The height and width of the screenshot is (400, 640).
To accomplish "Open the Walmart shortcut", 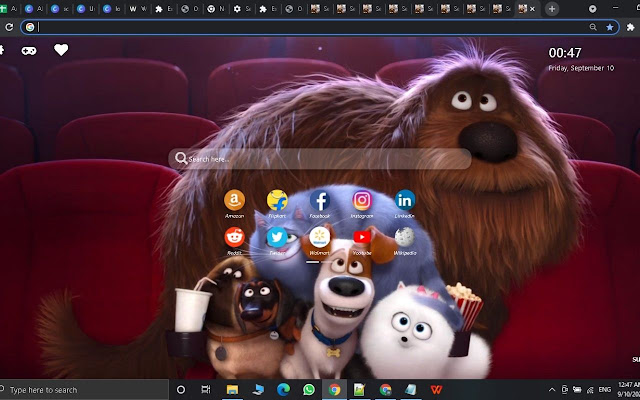I will click(x=320, y=237).
